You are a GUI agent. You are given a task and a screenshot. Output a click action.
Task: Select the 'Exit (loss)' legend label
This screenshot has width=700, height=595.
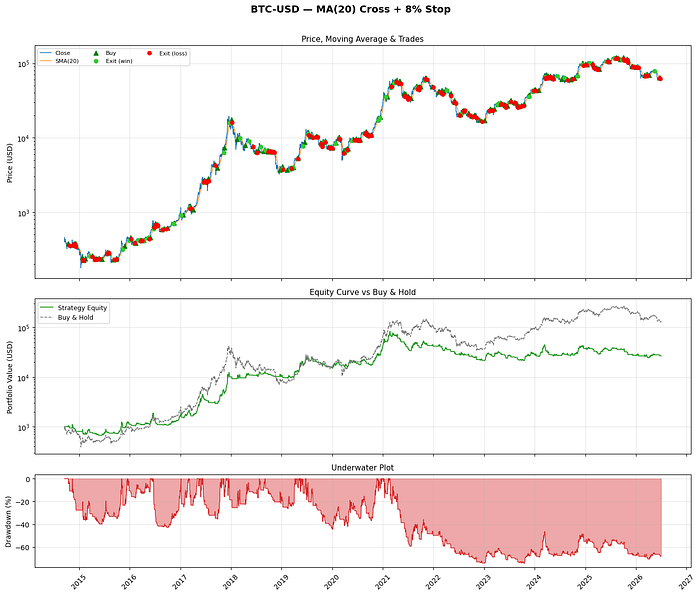(173, 54)
